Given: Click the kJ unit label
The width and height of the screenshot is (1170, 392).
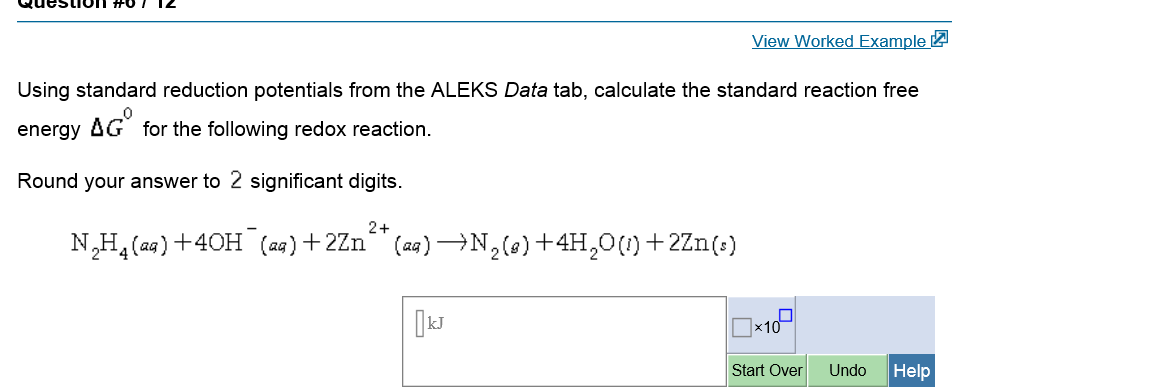Looking at the screenshot, I should pos(436,324).
